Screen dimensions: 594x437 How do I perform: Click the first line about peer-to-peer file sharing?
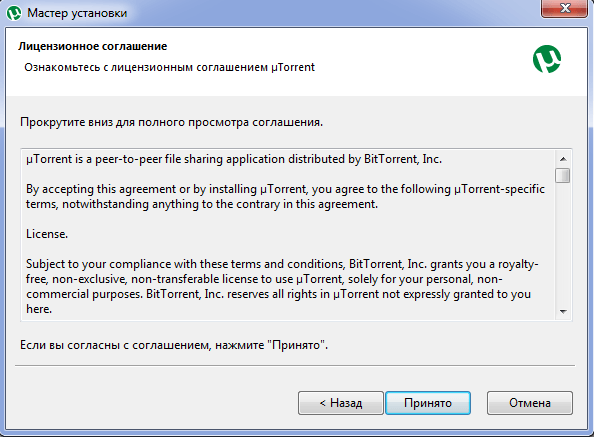point(234,159)
